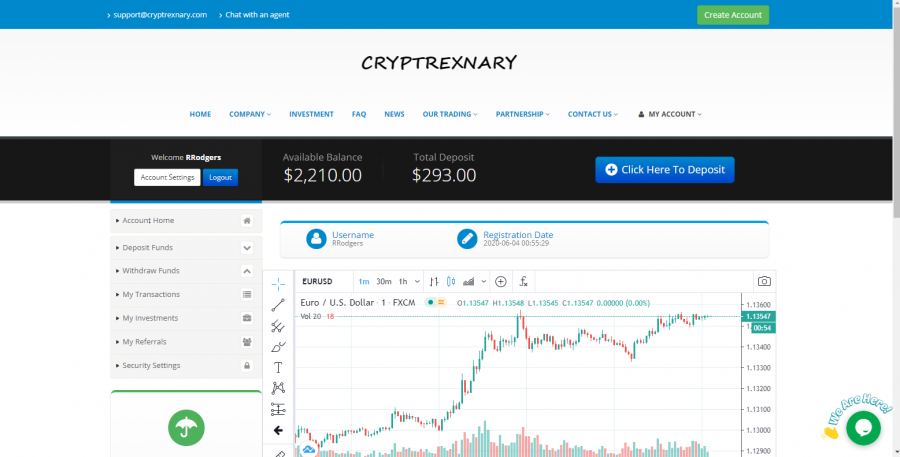900x457 pixels.
Task: Switch chart to area style icon
Action: pos(469,281)
